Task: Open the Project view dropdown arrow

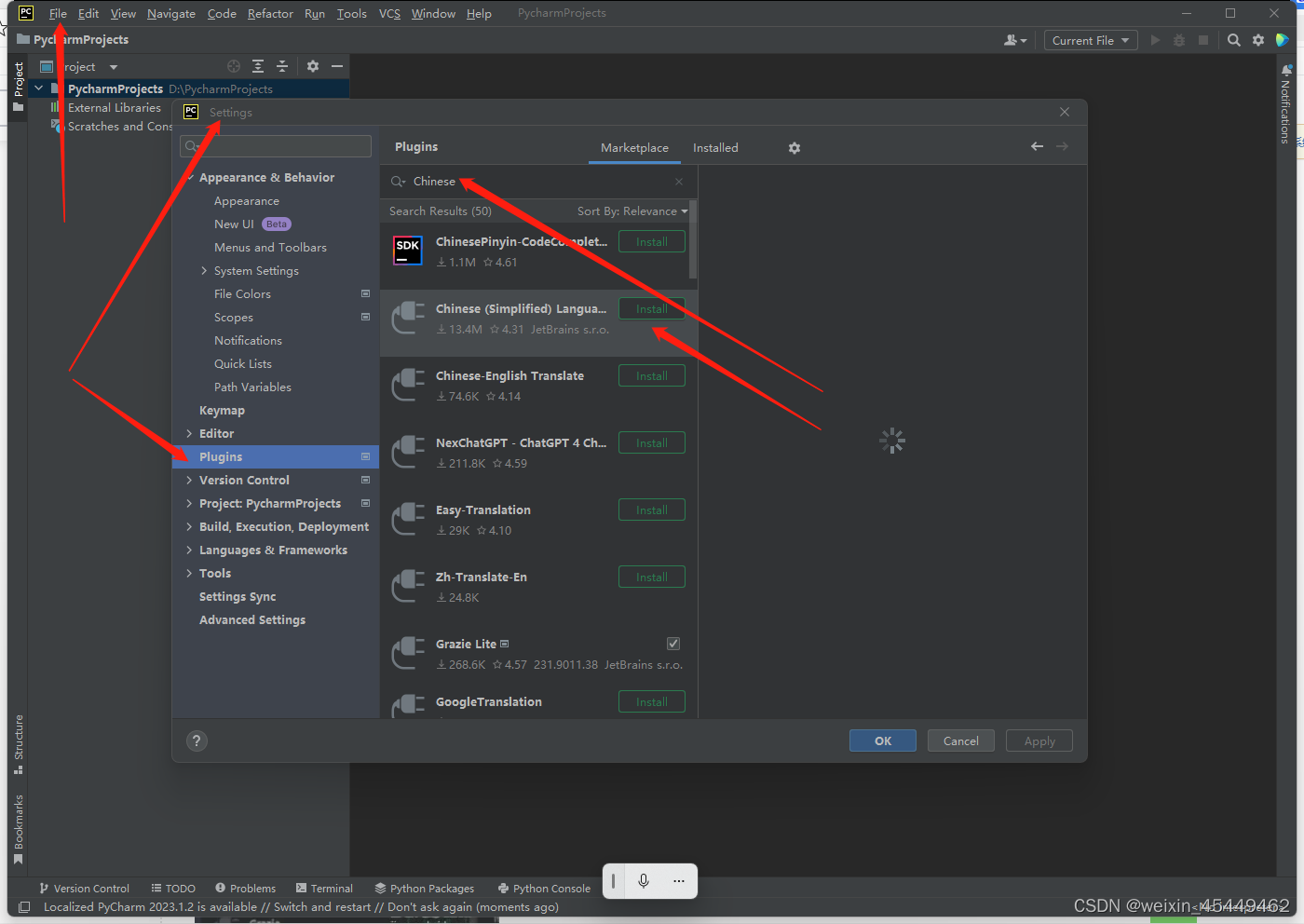Action: coord(114,67)
